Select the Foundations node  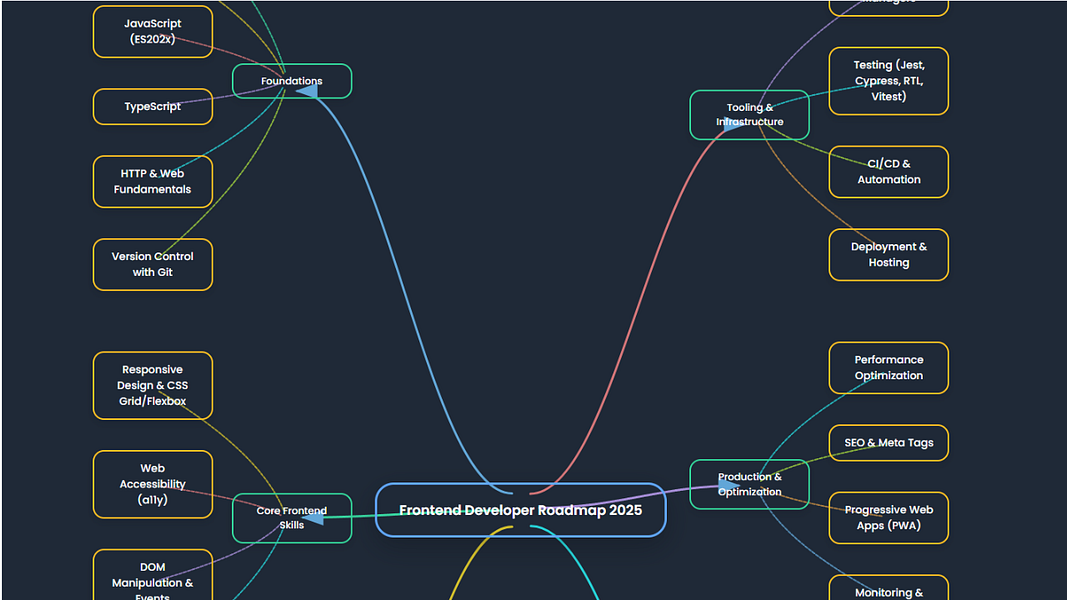click(292, 81)
